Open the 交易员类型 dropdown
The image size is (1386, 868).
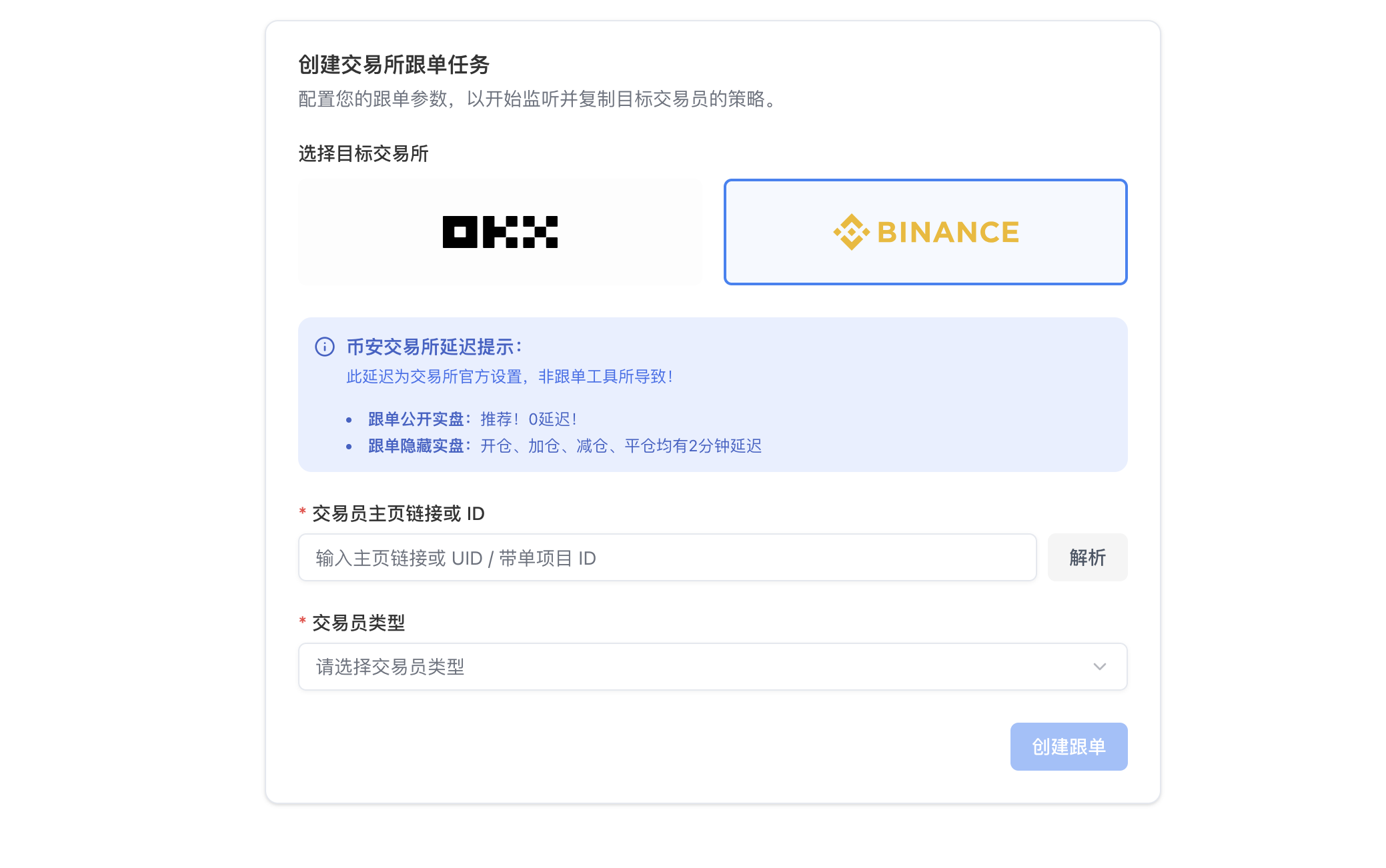click(x=713, y=667)
